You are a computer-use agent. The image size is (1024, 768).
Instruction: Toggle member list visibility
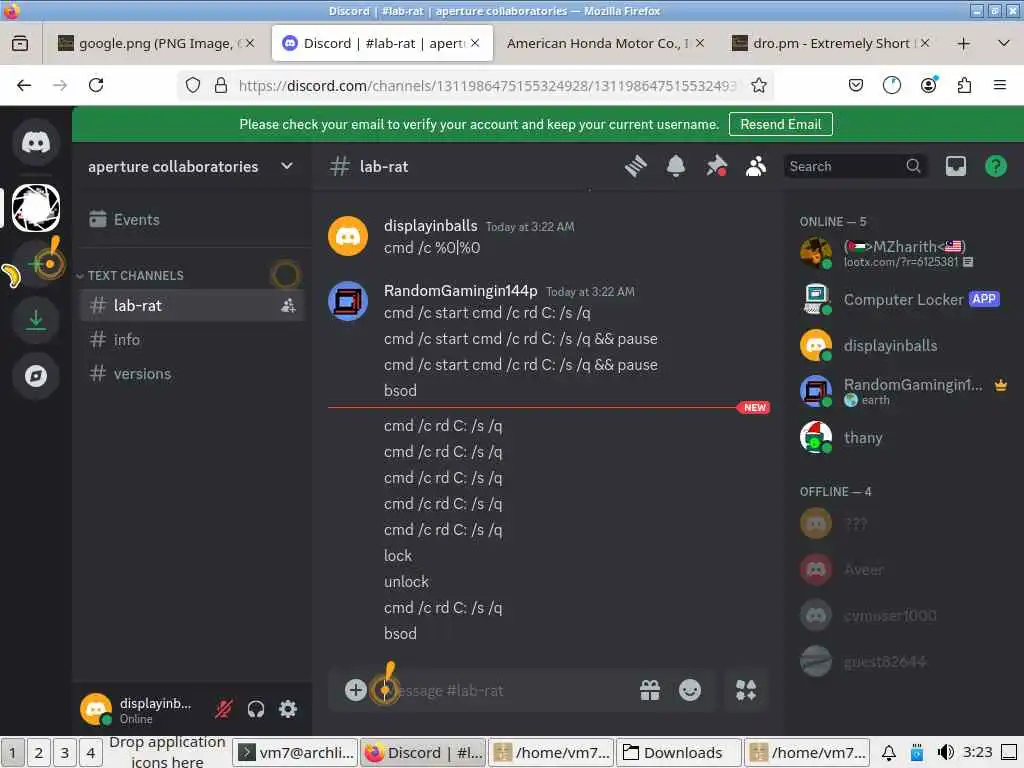(756, 167)
